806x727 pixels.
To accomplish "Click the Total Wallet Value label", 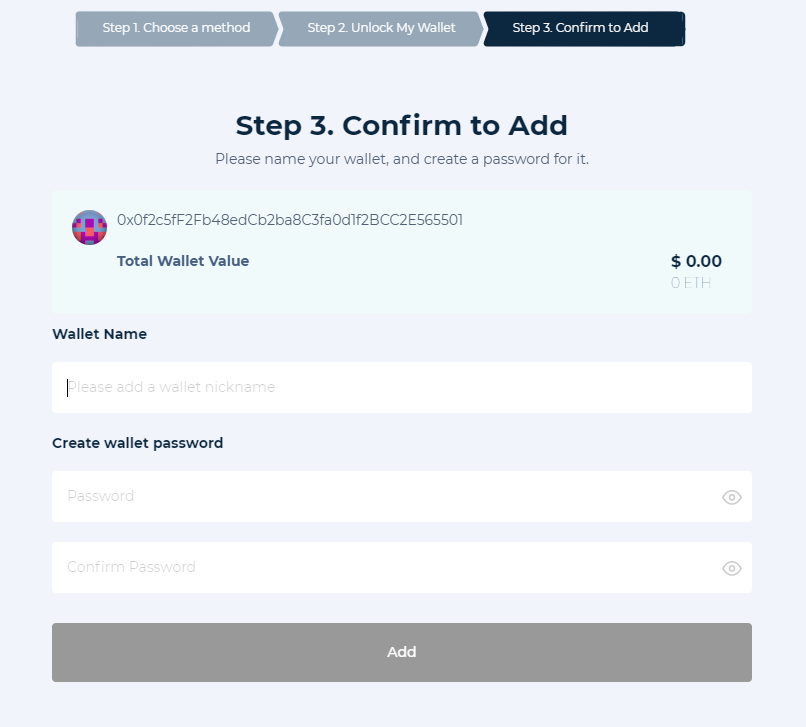I will click(x=183, y=261).
